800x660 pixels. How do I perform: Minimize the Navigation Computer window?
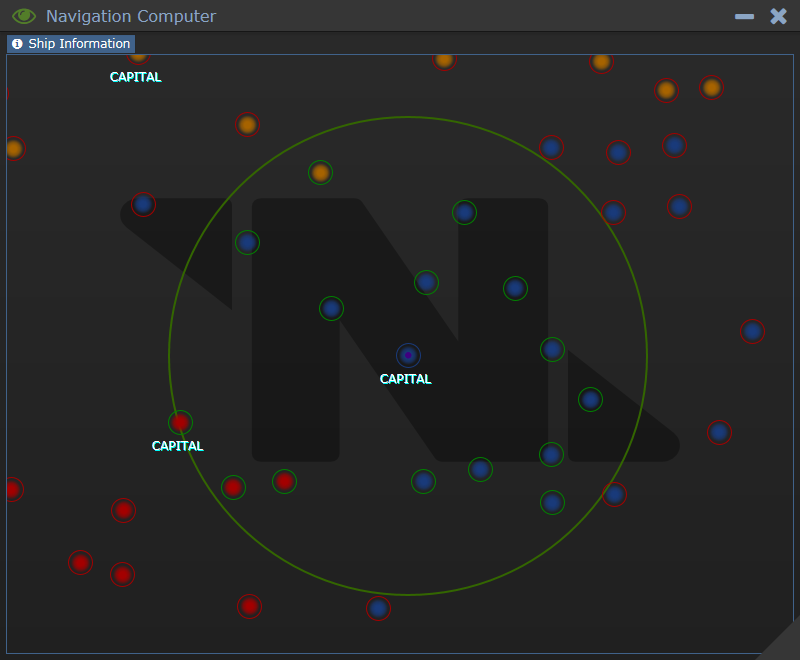tap(744, 16)
